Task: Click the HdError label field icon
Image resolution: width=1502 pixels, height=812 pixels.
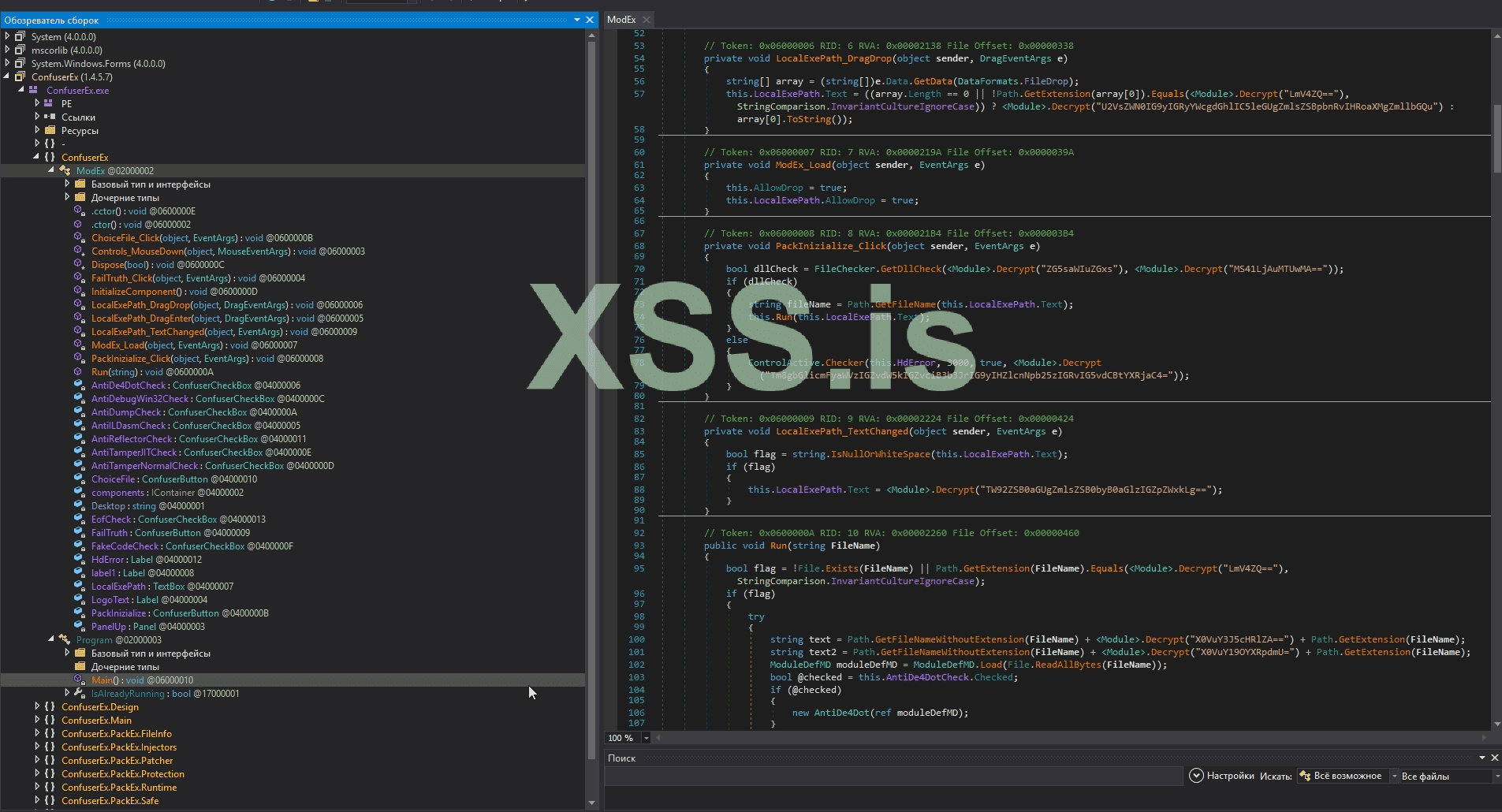Action: coord(79,559)
